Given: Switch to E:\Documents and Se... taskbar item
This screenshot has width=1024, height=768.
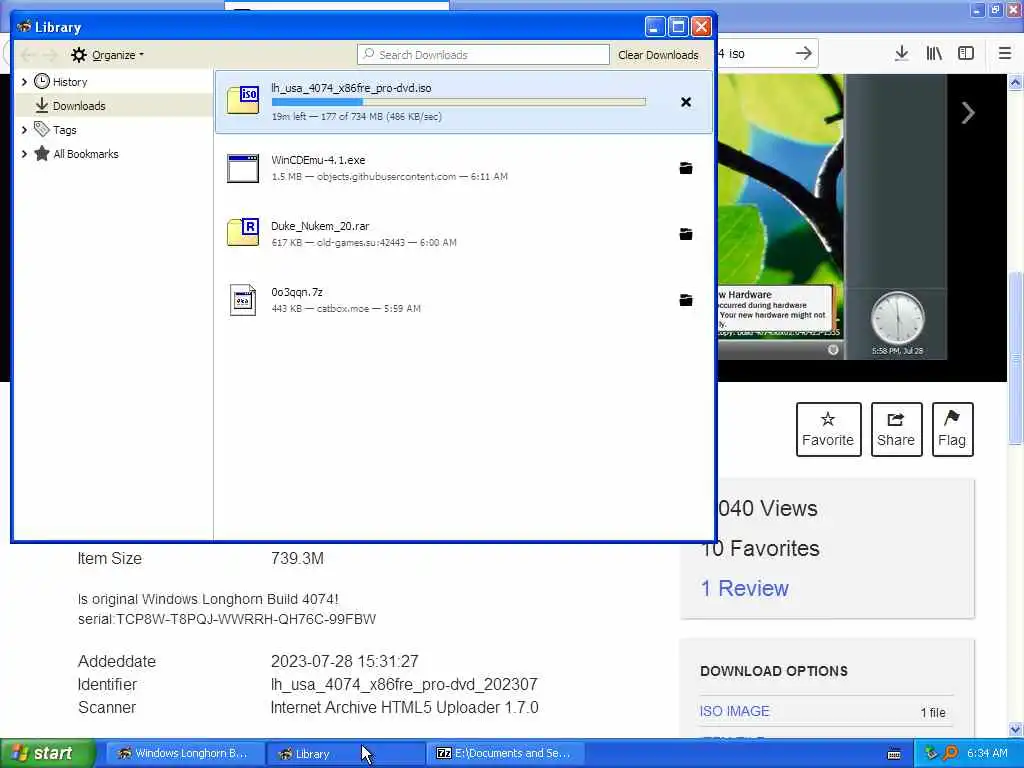Looking at the screenshot, I should click(505, 754).
